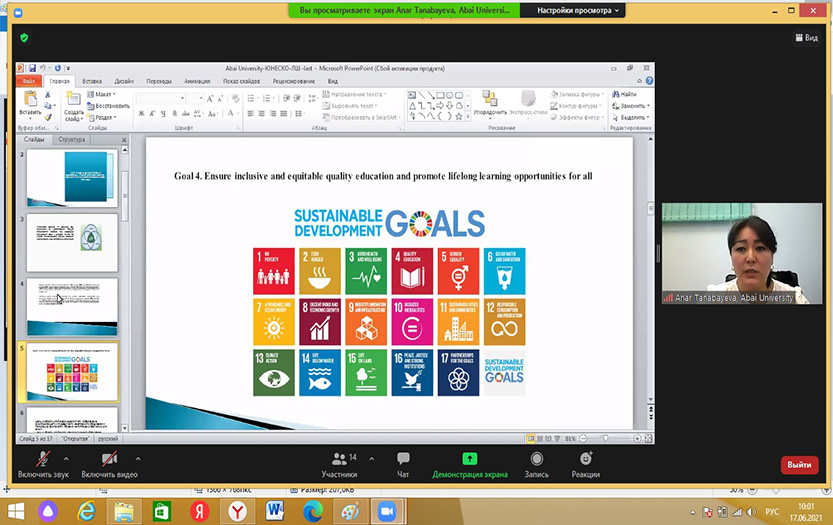Select slide 3 thumbnail

pos(72,243)
